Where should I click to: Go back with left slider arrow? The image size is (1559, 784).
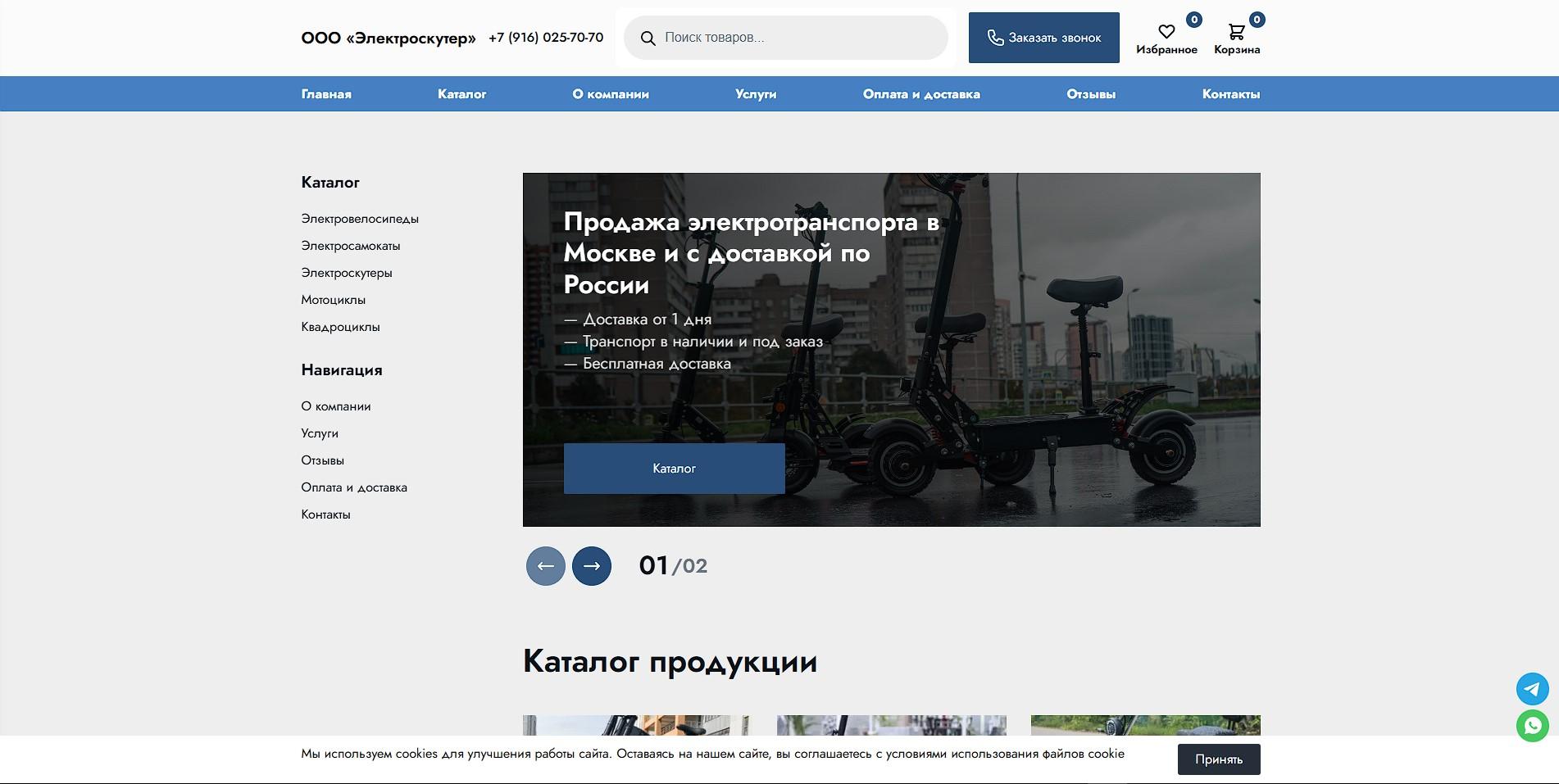(x=545, y=565)
